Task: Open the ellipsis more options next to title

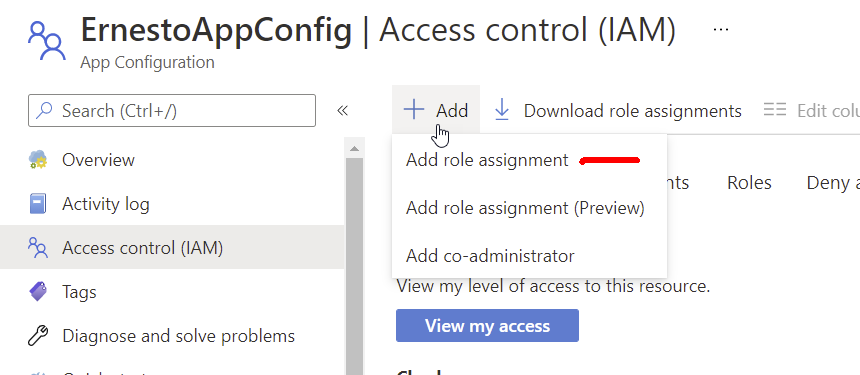Action: pyautogui.click(x=721, y=29)
